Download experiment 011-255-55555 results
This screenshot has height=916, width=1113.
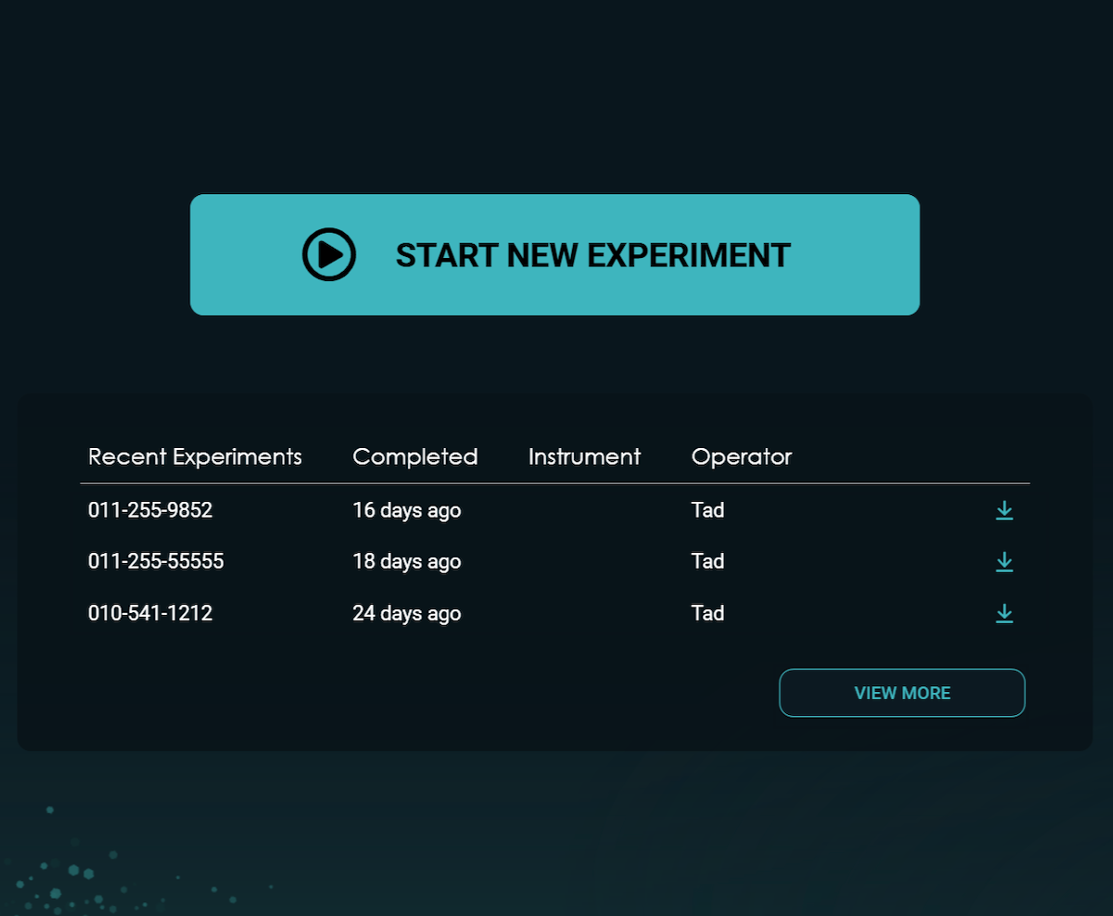coord(1004,562)
